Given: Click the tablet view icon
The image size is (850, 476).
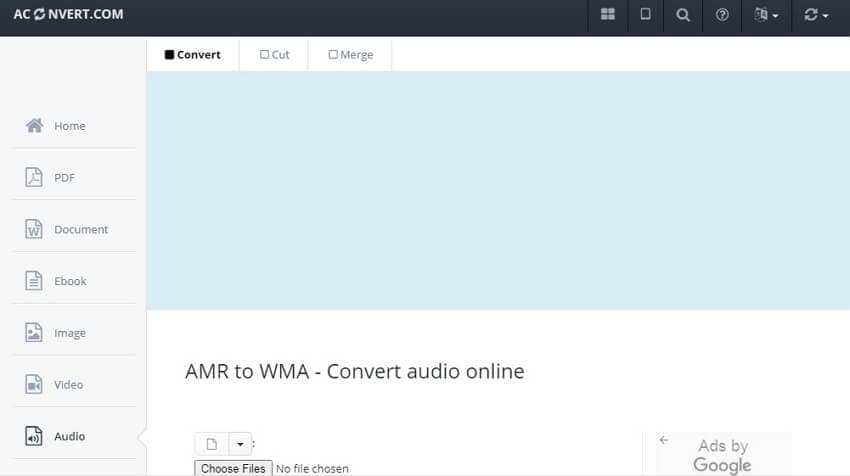Looking at the screenshot, I should [645, 15].
